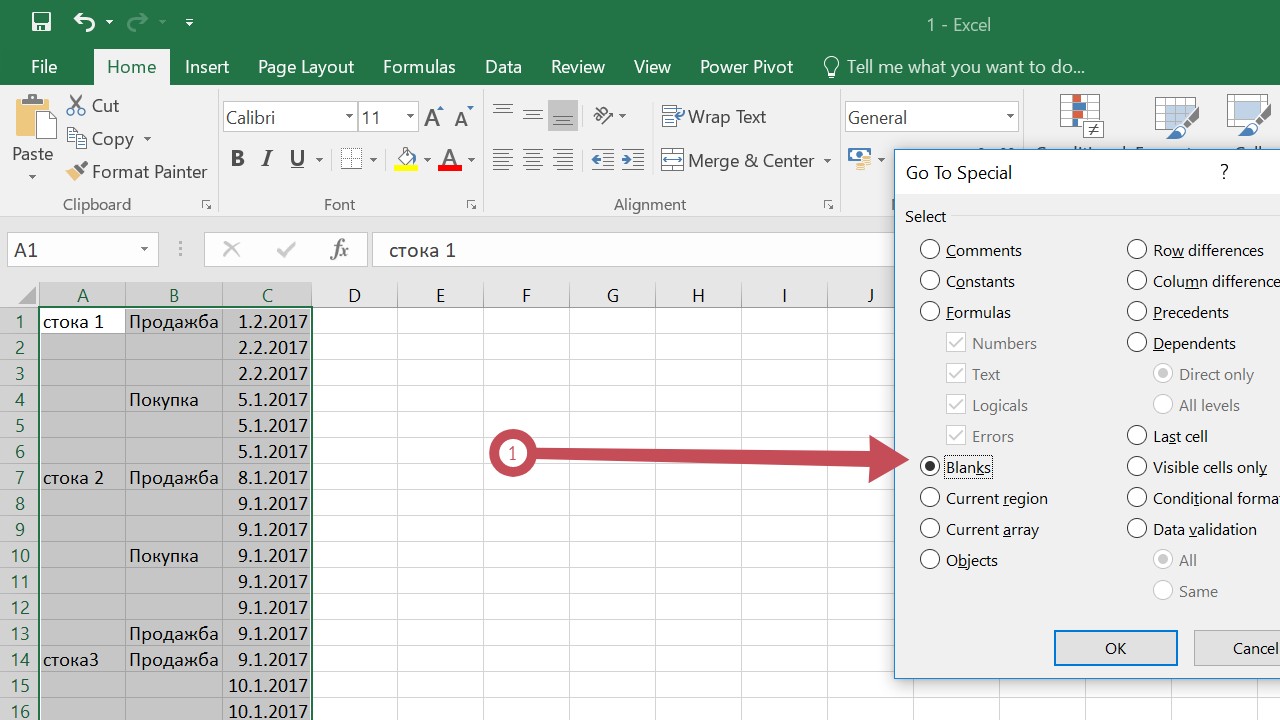Toggle Underline formatting
This screenshot has height=720, width=1280.
(x=297, y=159)
